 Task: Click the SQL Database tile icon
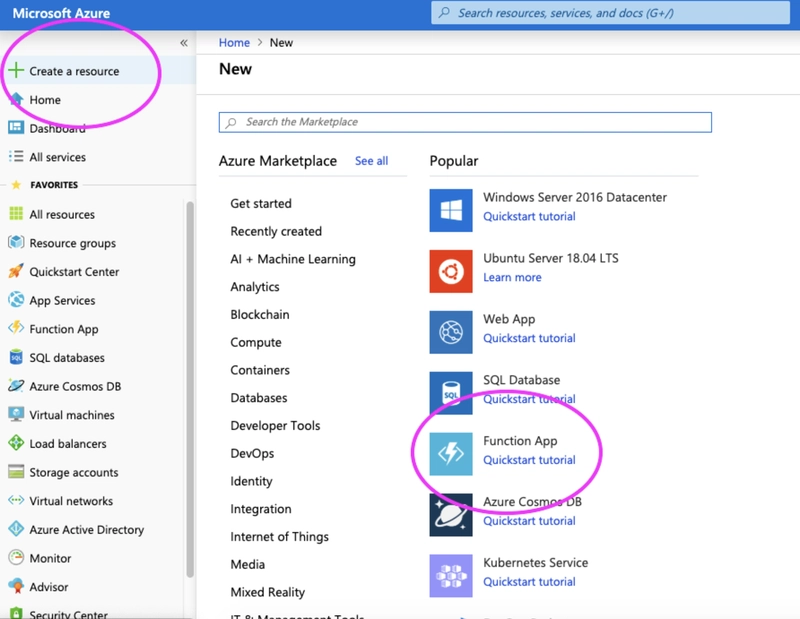(x=451, y=393)
